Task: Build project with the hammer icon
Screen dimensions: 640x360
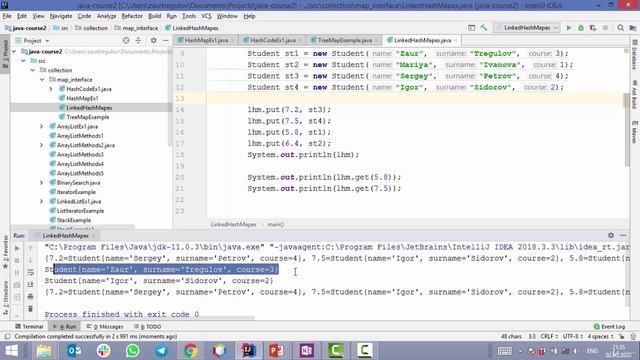Action: click(484, 28)
